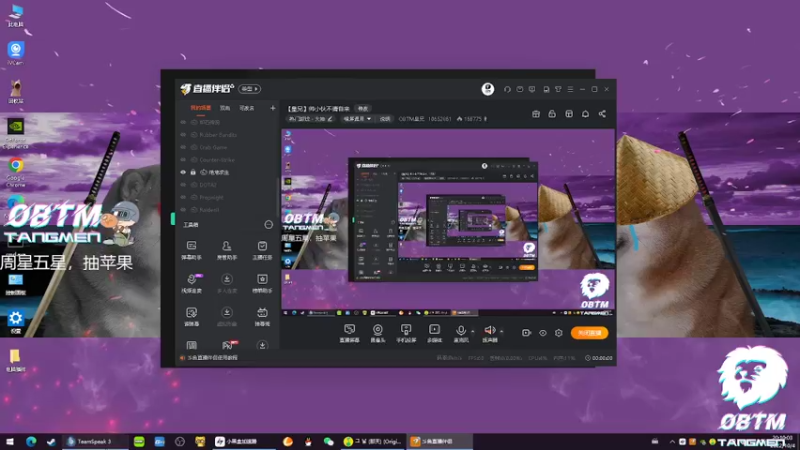This screenshot has height=450, width=800.
Task: Add multimedia source in bottom toolbar
Action: (x=434, y=333)
